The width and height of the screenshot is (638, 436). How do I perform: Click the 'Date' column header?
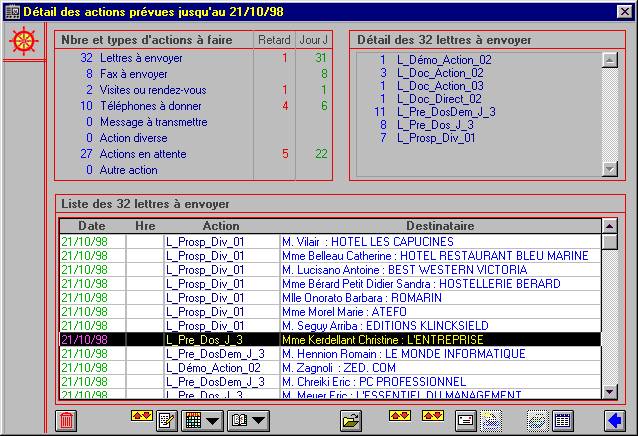[x=92, y=226]
